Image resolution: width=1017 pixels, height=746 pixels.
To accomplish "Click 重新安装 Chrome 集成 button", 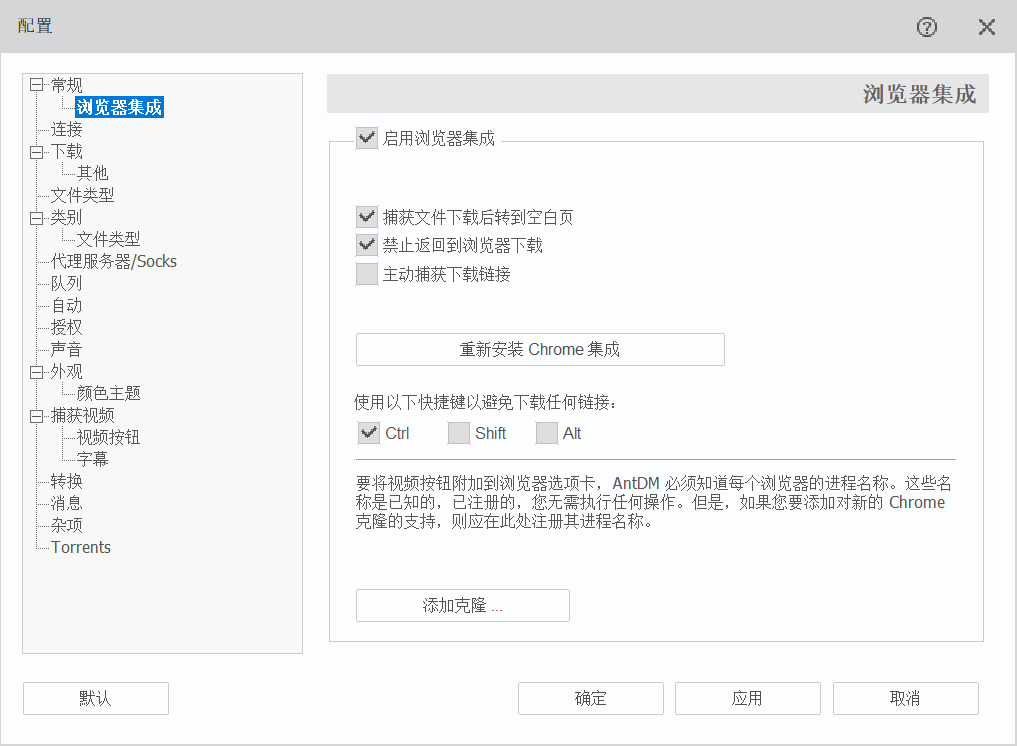I will click(540, 350).
